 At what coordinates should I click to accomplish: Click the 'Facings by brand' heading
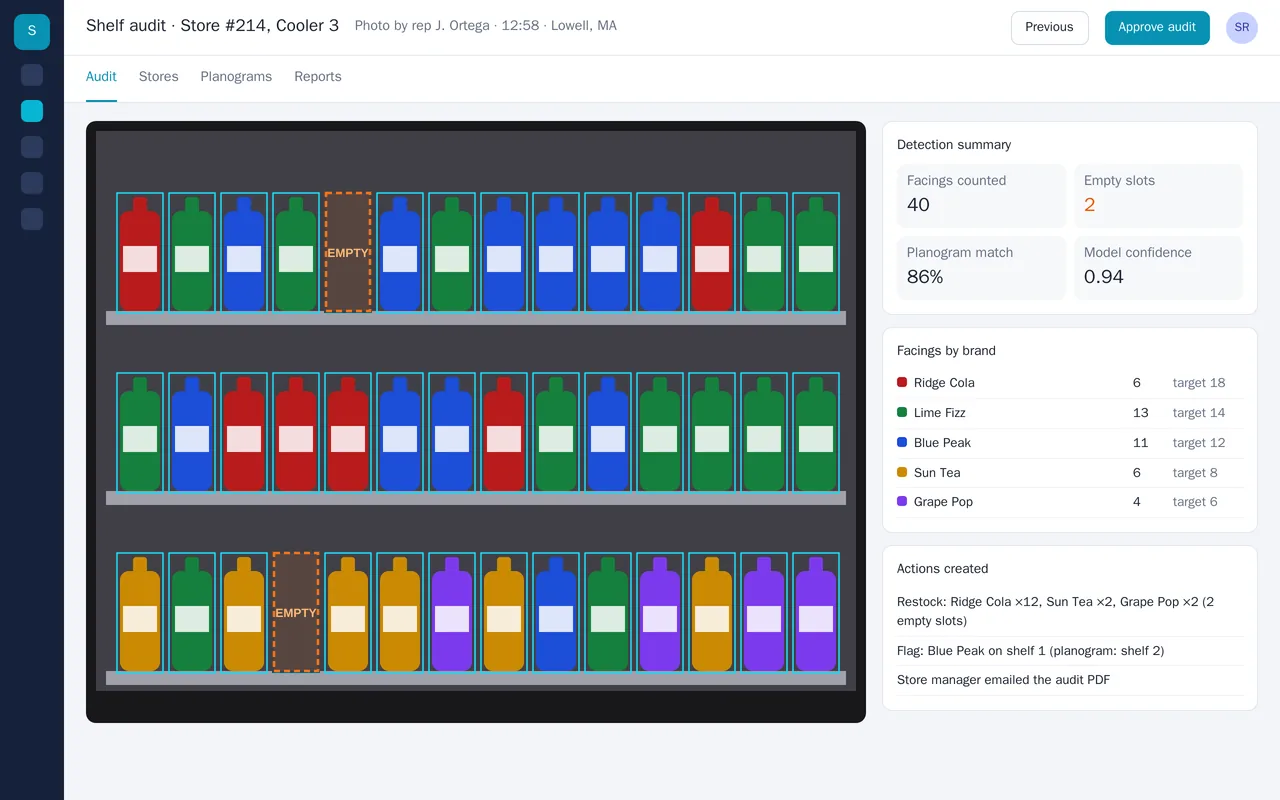coord(946,351)
